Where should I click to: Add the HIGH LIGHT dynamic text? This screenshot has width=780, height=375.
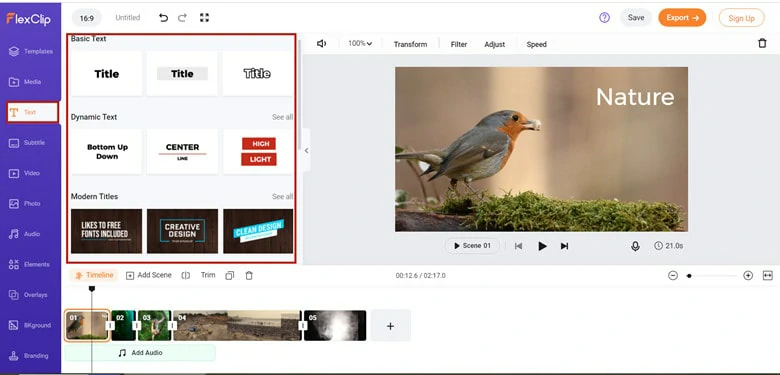[258, 152]
